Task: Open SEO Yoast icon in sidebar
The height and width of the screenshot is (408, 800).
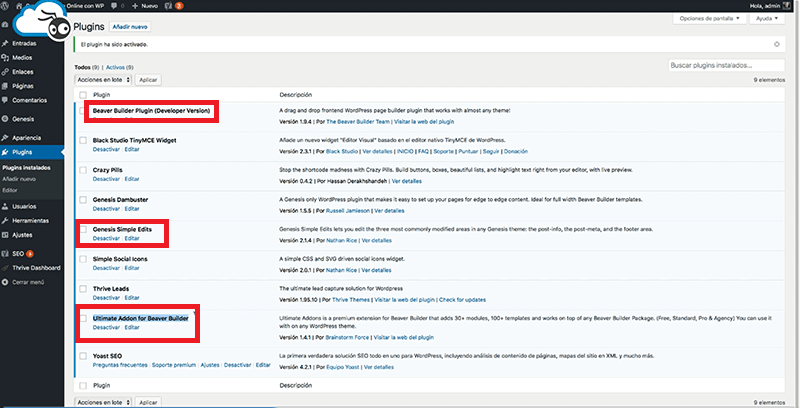Action: [5, 253]
